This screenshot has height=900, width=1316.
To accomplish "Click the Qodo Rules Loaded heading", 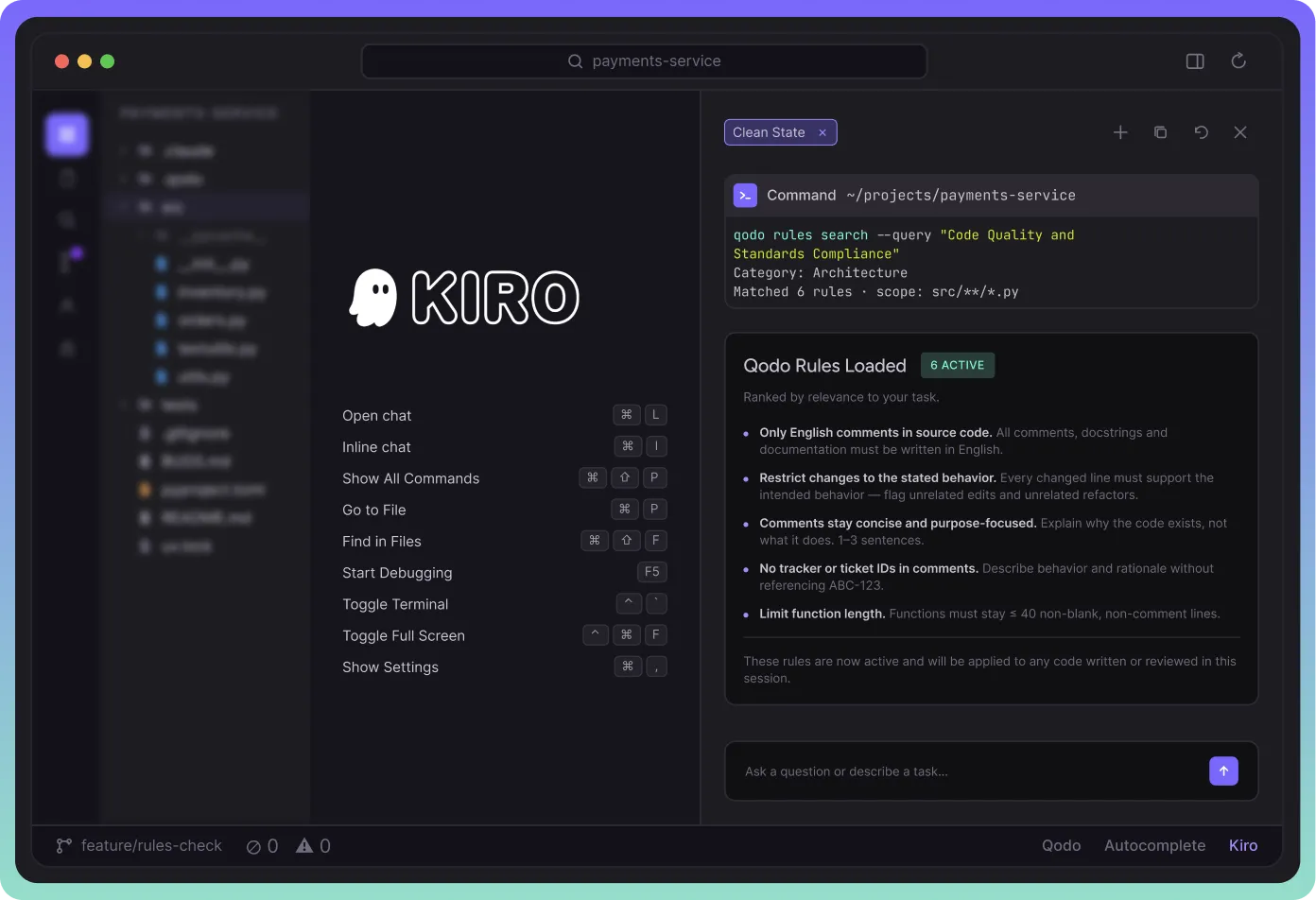I will click(824, 366).
